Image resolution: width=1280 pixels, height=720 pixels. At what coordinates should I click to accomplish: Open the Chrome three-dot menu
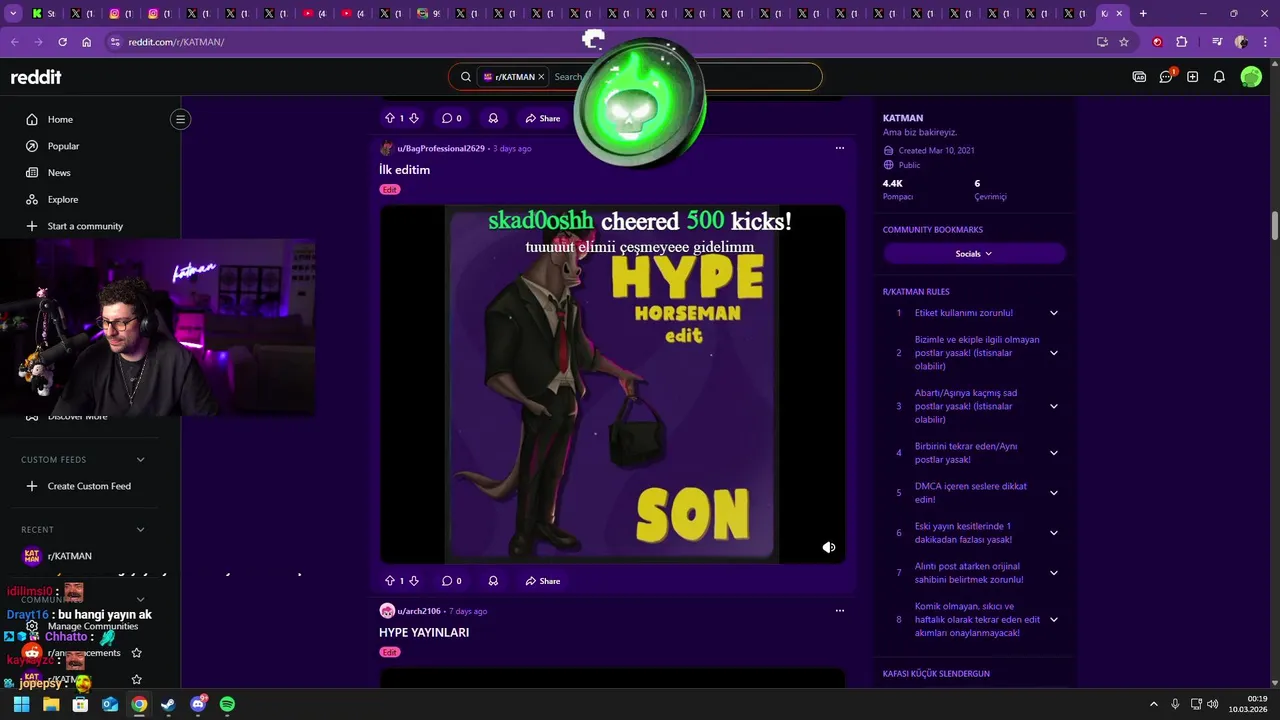(1265, 42)
